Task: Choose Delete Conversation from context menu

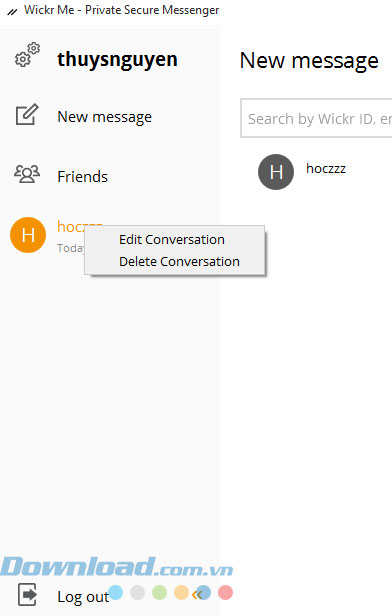Action: pos(179,262)
